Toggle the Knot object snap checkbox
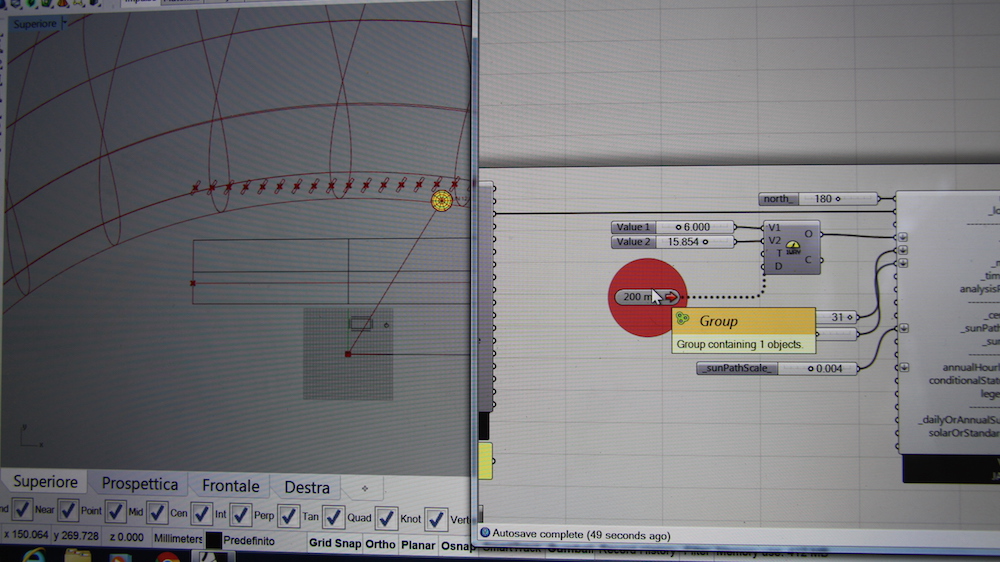The width and height of the screenshot is (1000, 562). pos(386,518)
